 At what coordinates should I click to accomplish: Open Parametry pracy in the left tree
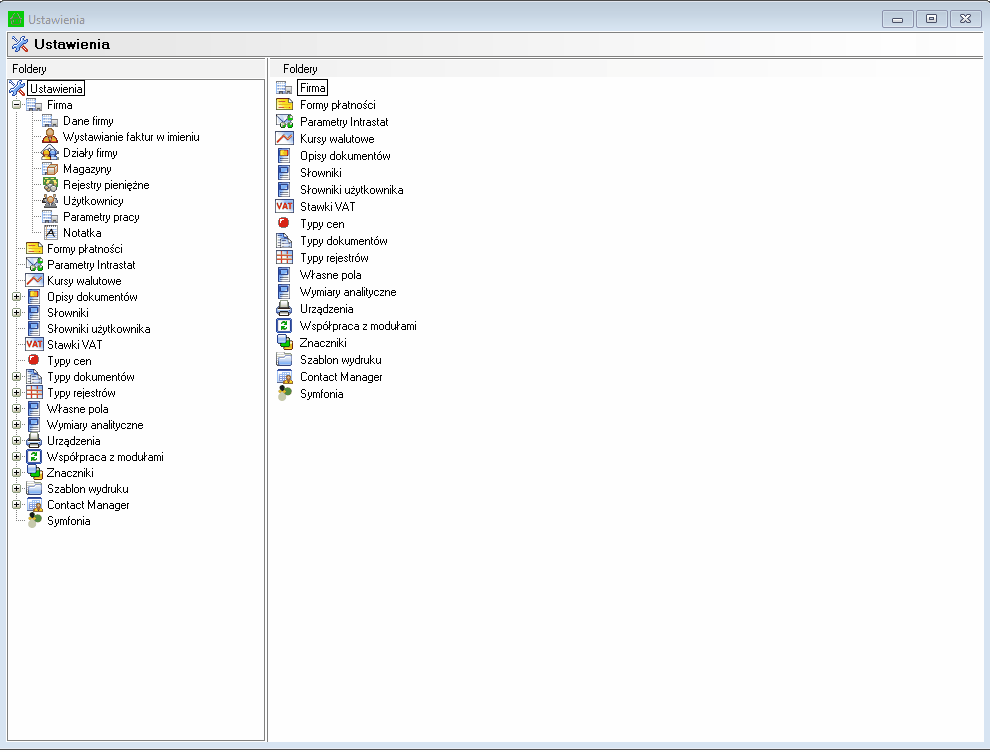point(101,217)
